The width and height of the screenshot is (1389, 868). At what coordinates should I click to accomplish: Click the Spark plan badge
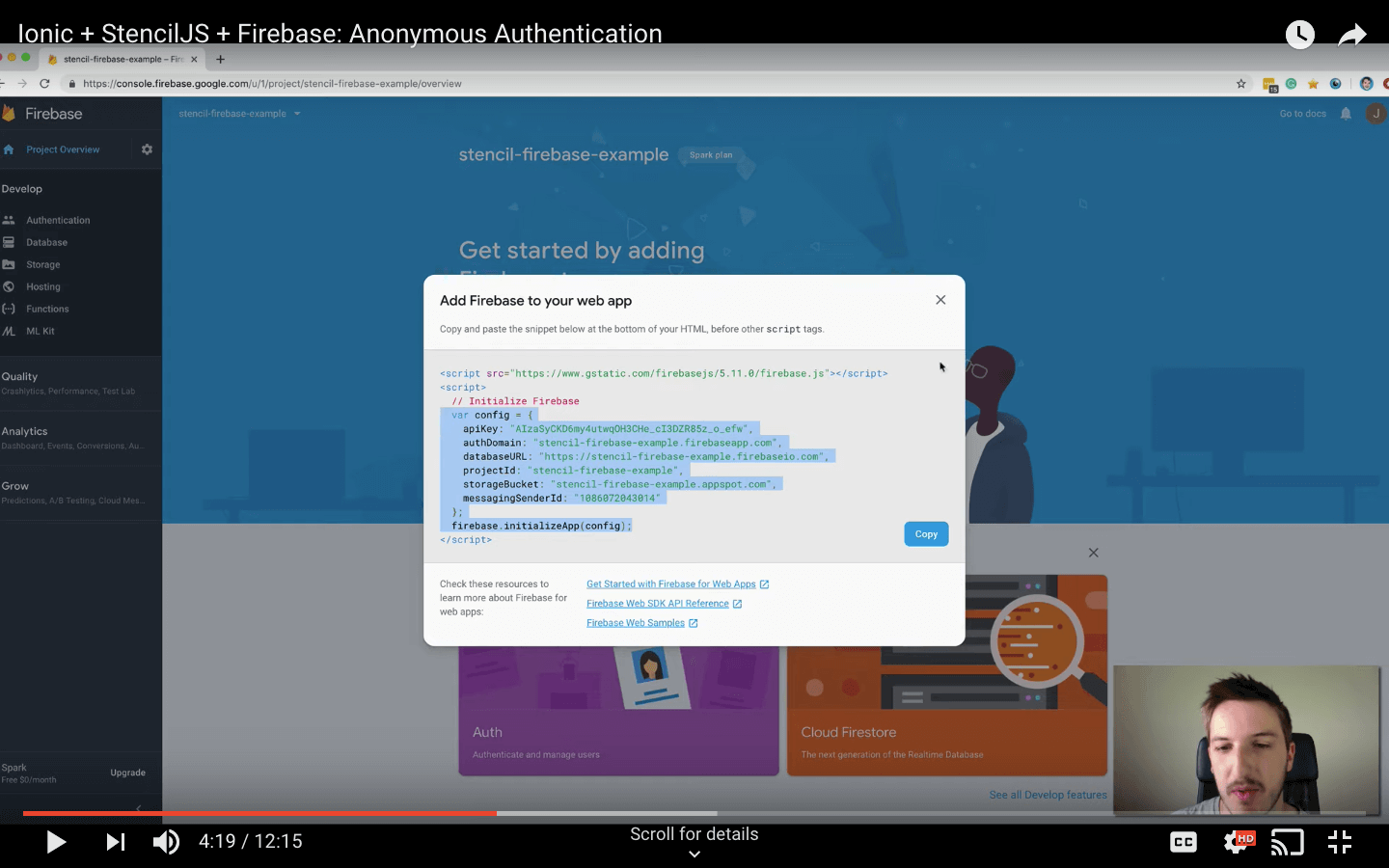tap(711, 155)
